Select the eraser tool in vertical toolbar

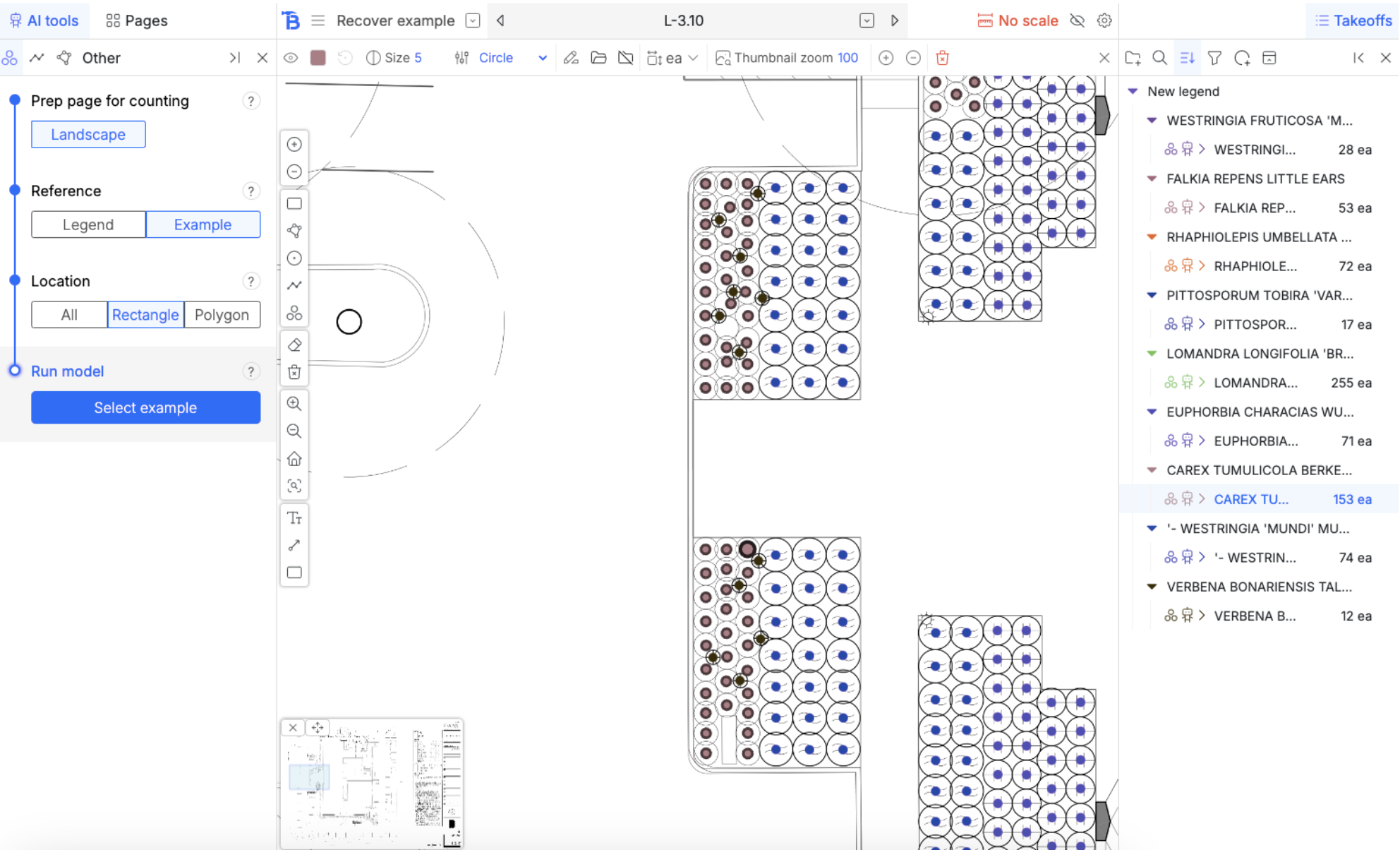pos(294,345)
